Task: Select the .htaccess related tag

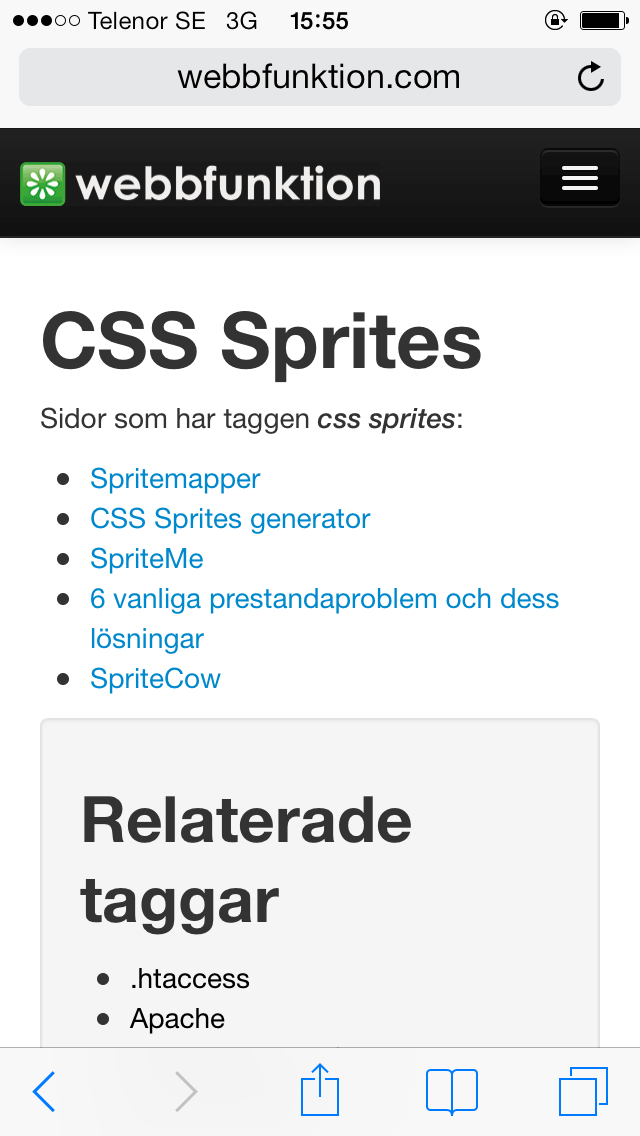Action: pos(190,978)
